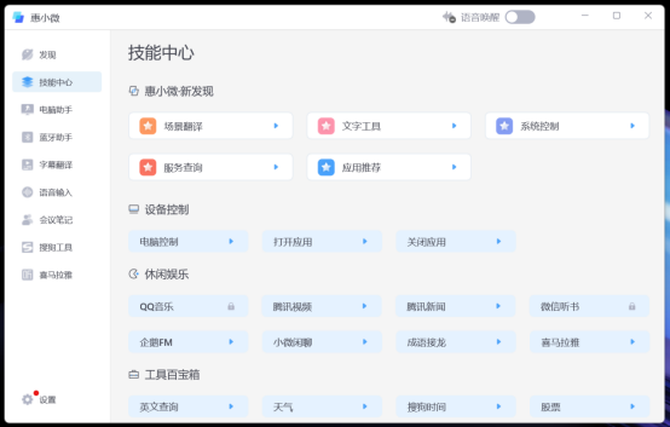Click the 搜狗工具 sidebar icon
670x427 pixels.
click(27, 247)
